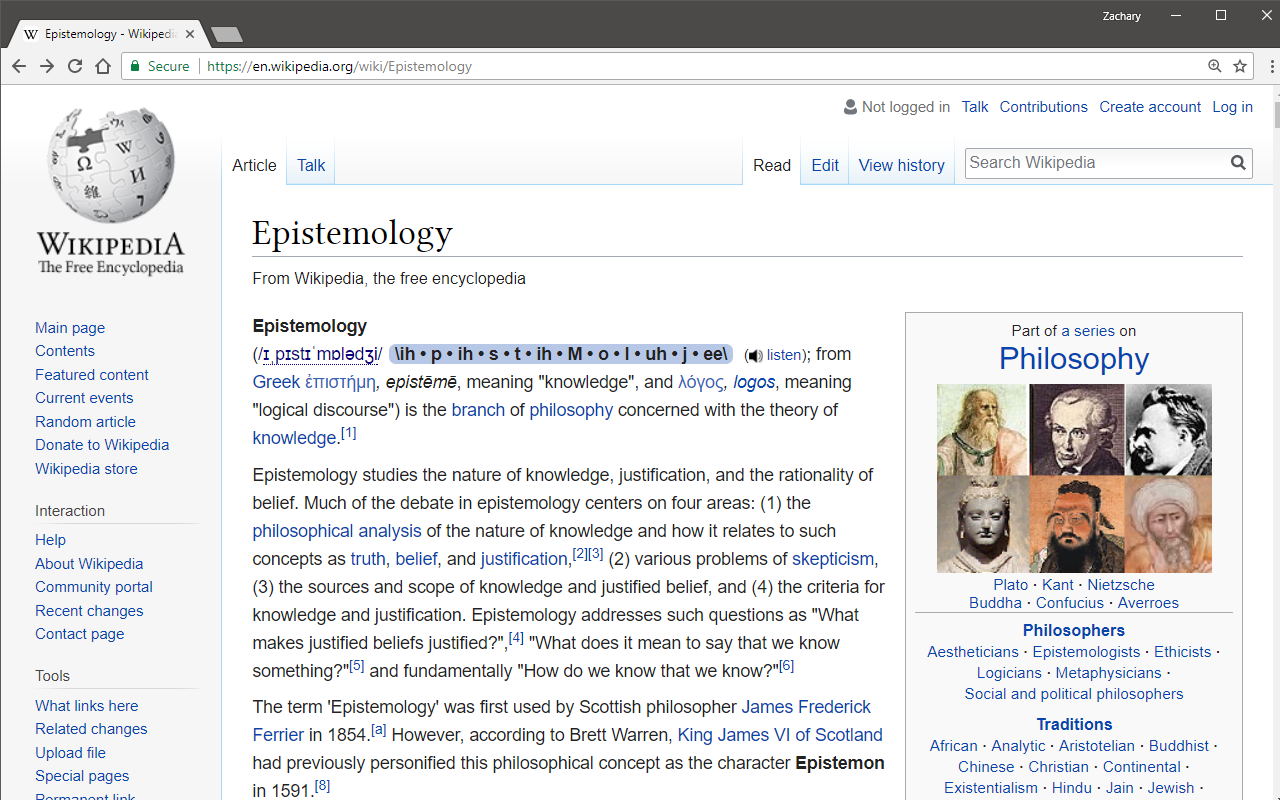The image size is (1280, 800).
Task: Open the Wikipedia store link
Action: 86,469
